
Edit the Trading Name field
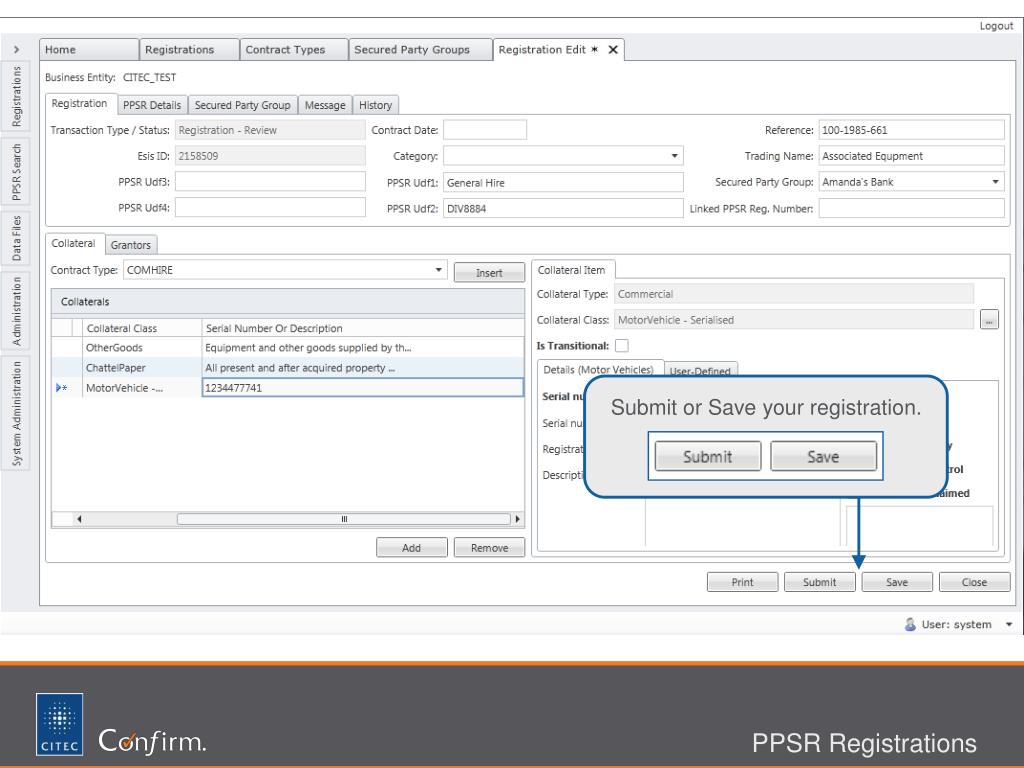[x=912, y=156]
